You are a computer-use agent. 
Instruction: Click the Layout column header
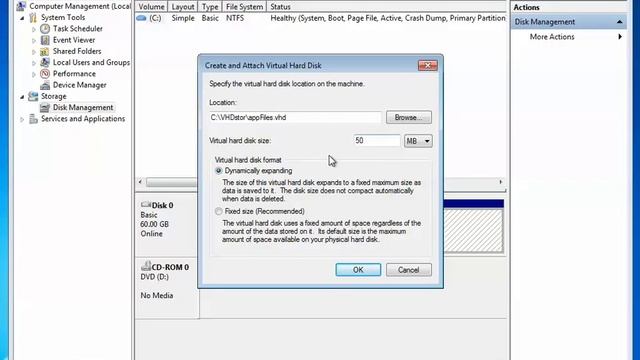tap(182, 7)
